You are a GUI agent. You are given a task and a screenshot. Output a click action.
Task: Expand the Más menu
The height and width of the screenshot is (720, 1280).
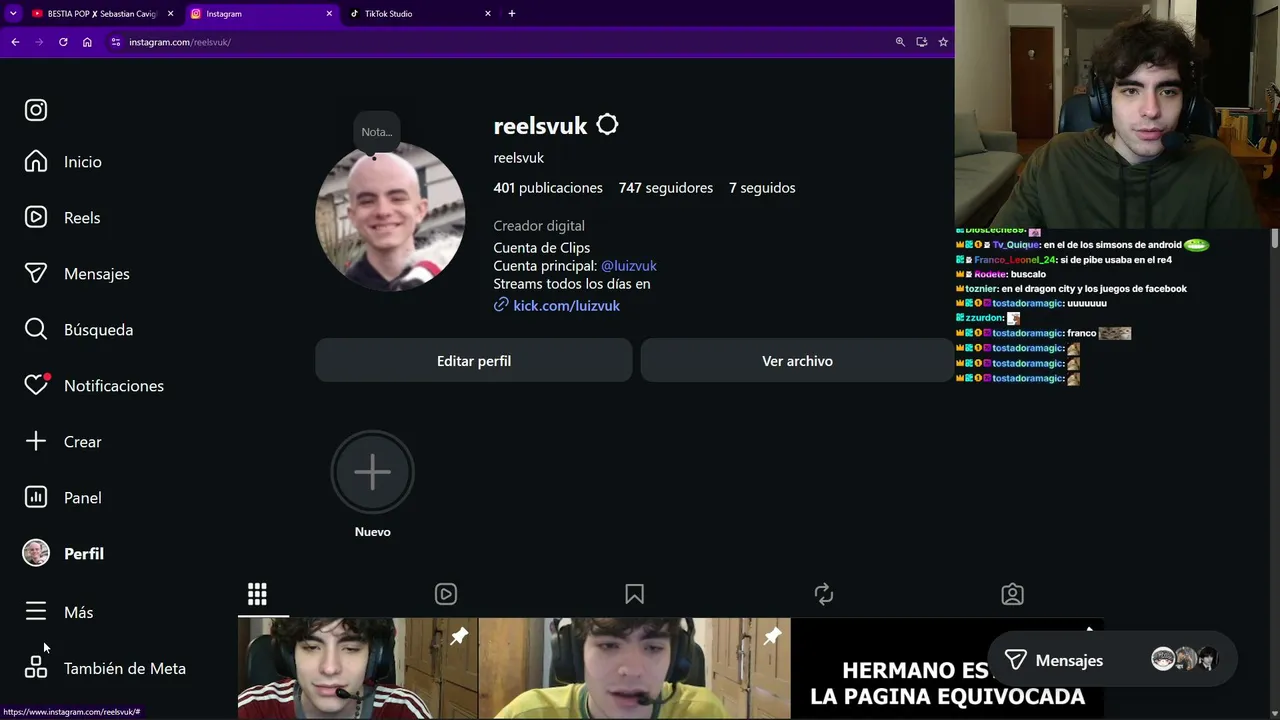click(59, 612)
